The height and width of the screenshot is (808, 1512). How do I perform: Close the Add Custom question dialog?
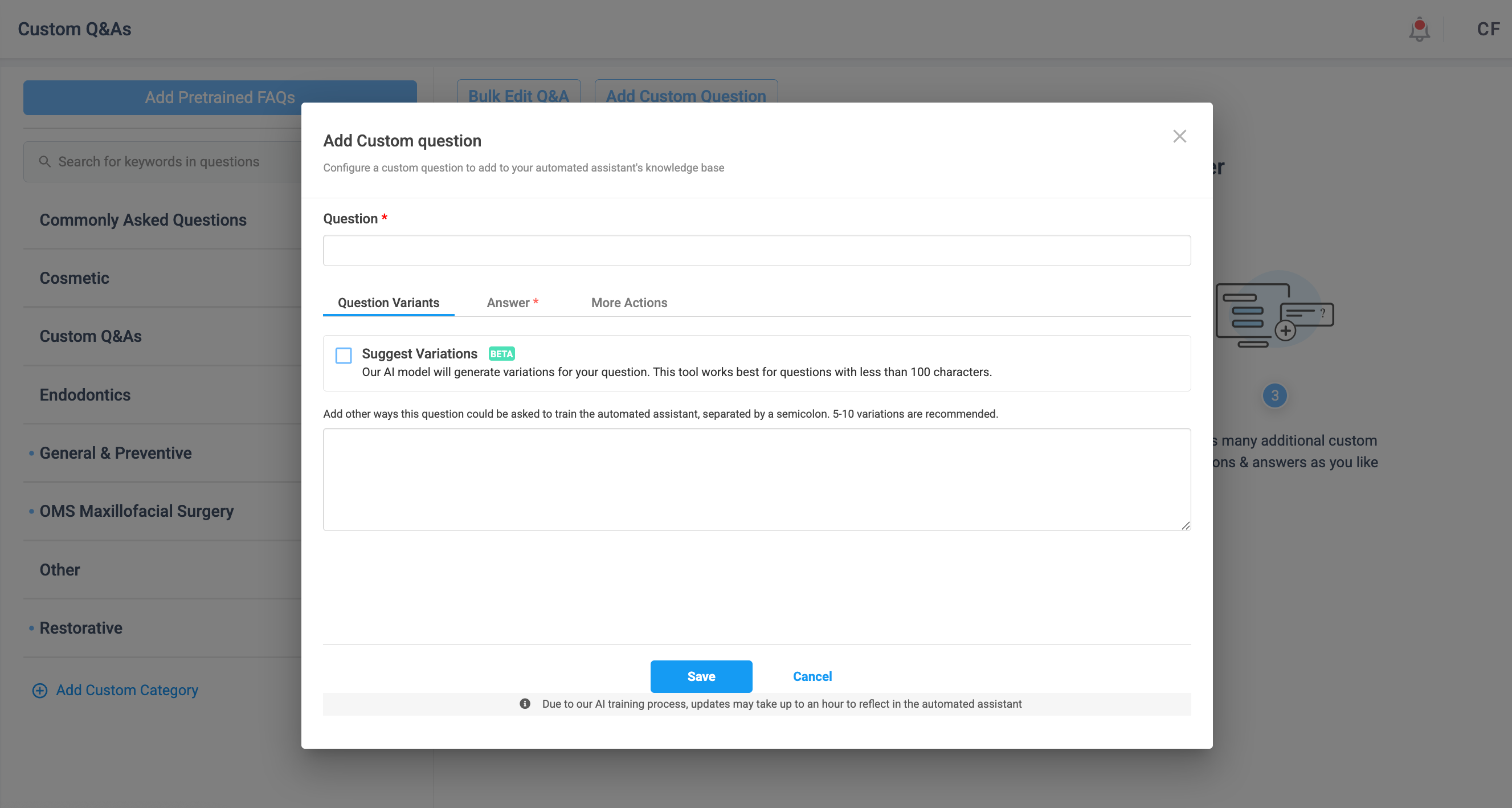click(1179, 136)
